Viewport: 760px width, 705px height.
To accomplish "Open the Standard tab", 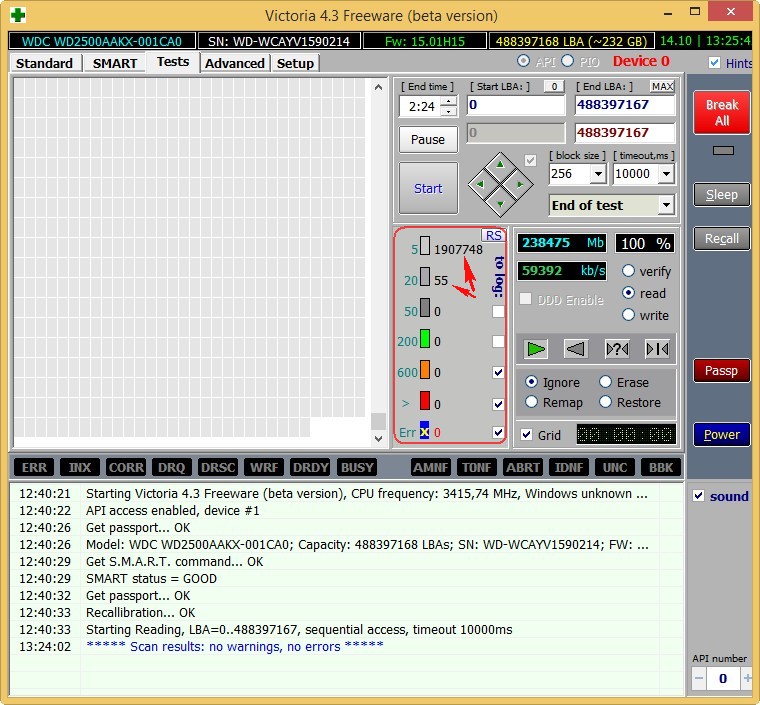I will click(44, 63).
